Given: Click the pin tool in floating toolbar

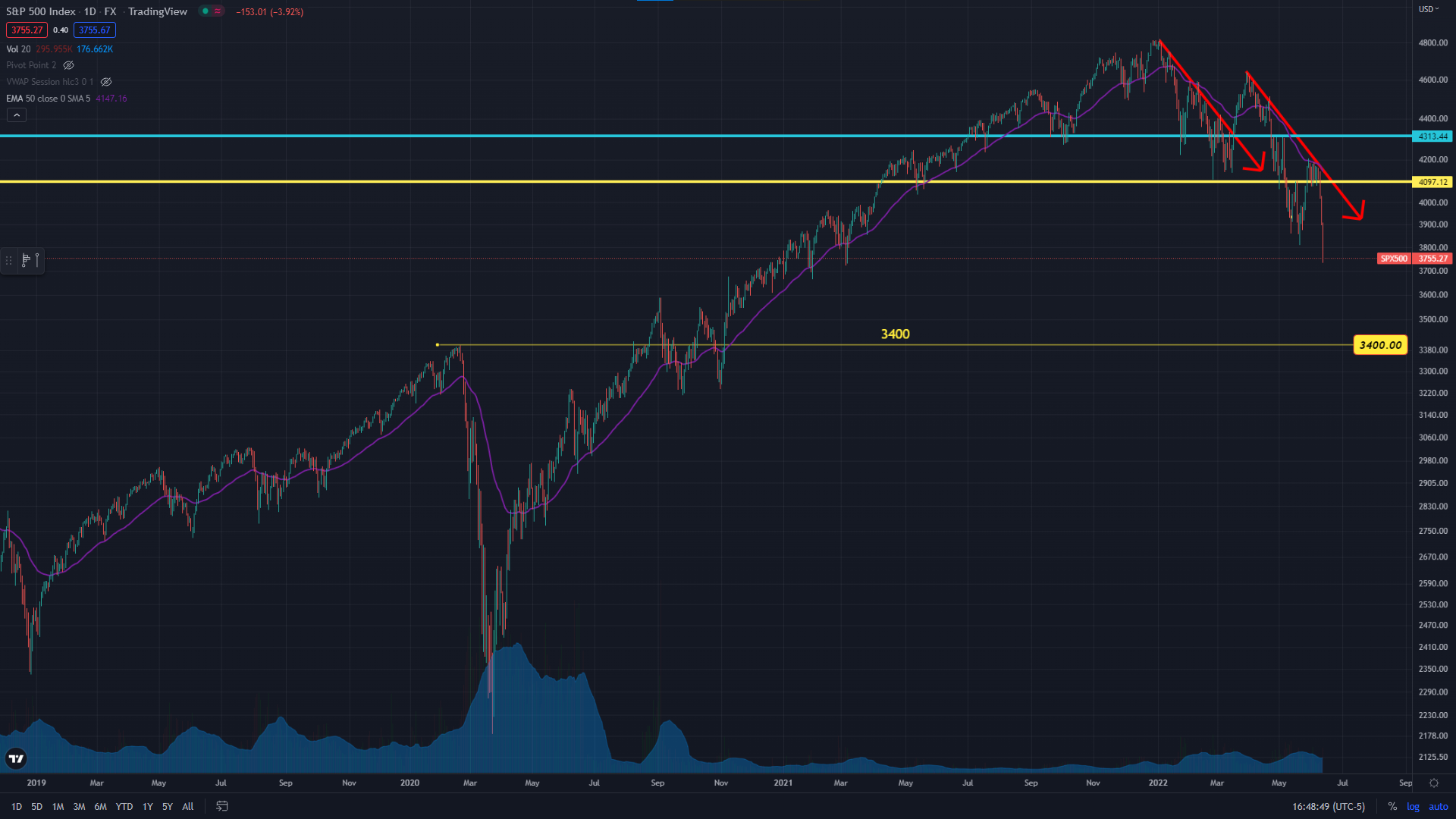Looking at the screenshot, I should [x=37, y=260].
